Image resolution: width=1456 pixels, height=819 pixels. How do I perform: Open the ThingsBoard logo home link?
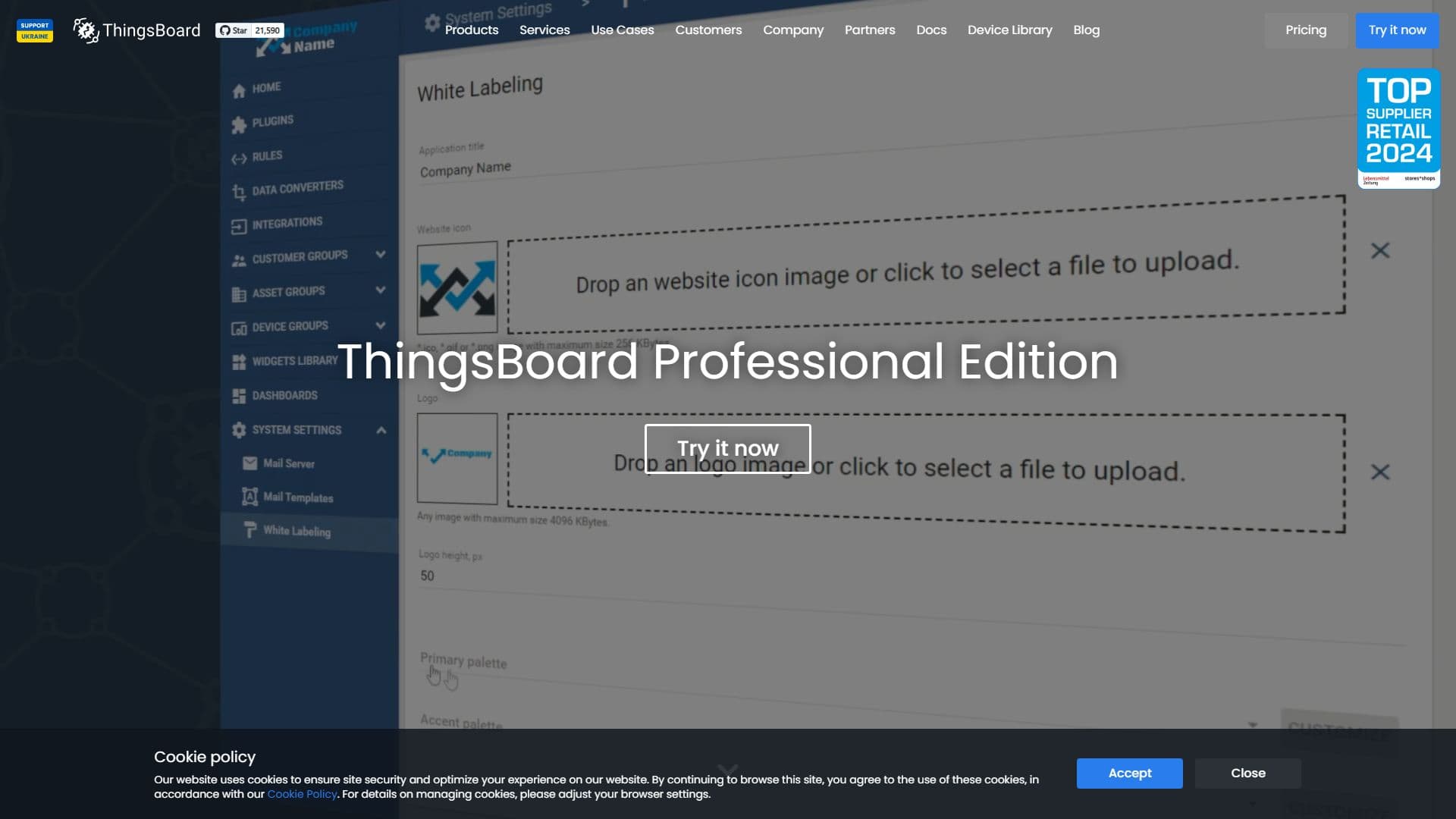tap(137, 30)
